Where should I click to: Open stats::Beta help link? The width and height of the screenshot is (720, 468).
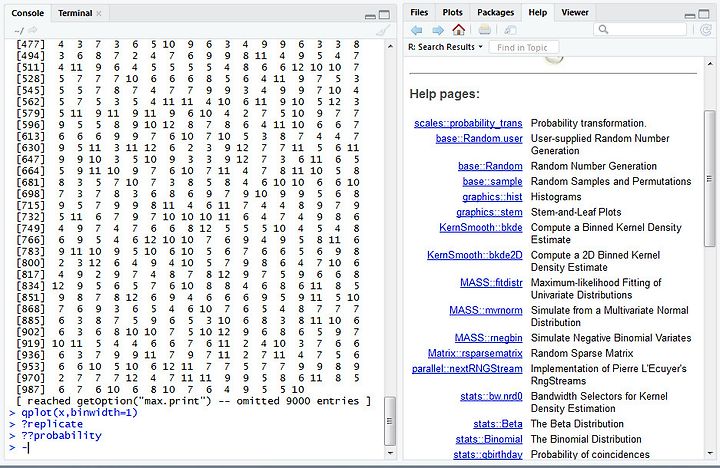(x=498, y=423)
